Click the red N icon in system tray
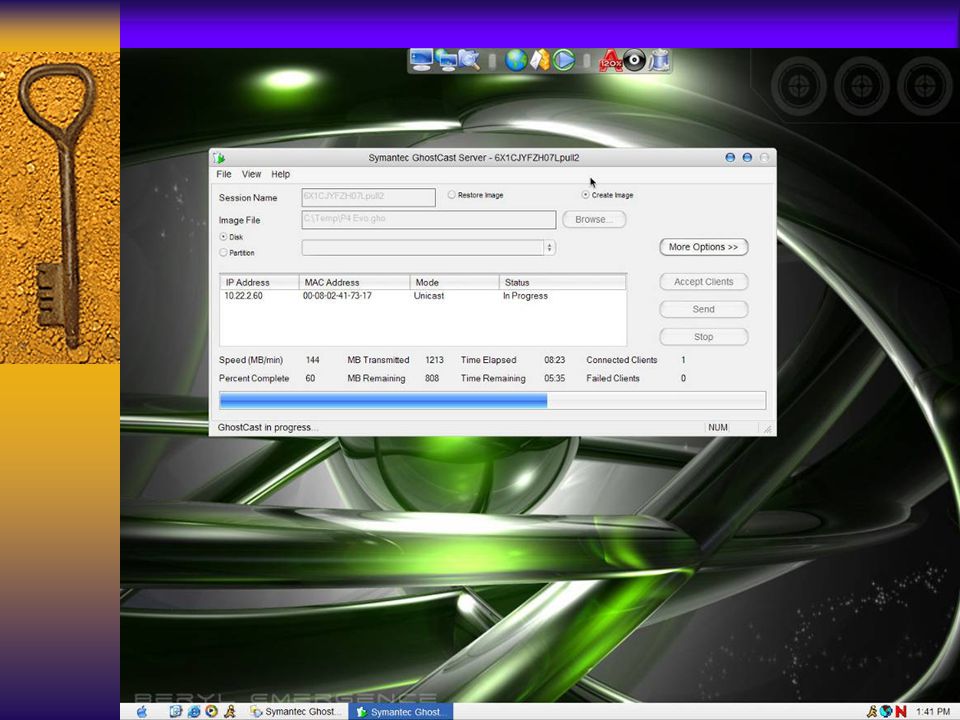The image size is (960, 720). 901,711
